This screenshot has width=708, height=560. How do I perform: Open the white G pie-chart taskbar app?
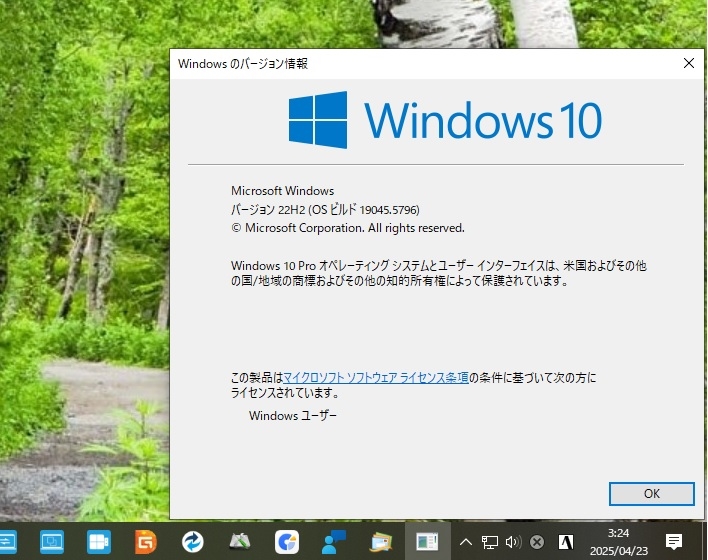pos(287,541)
